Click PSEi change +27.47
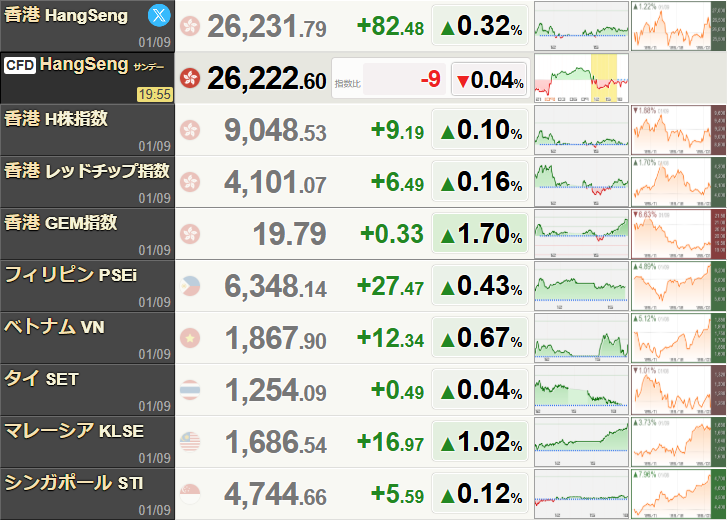The width and height of the screenshot is (727, 520). coord(390,286)
